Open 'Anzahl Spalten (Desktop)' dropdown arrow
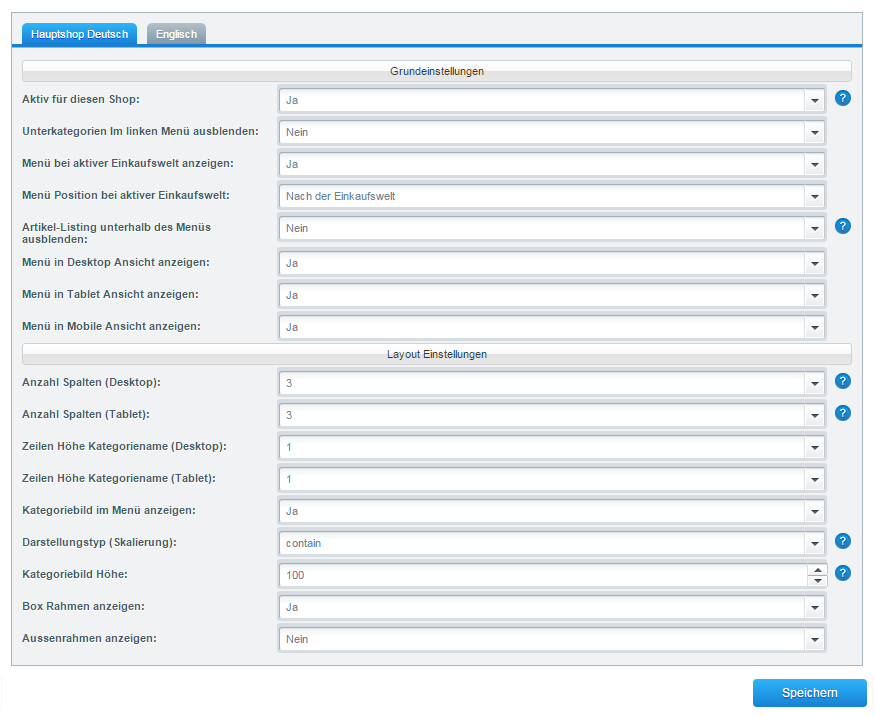875x716 pixels. coord(815,383)
